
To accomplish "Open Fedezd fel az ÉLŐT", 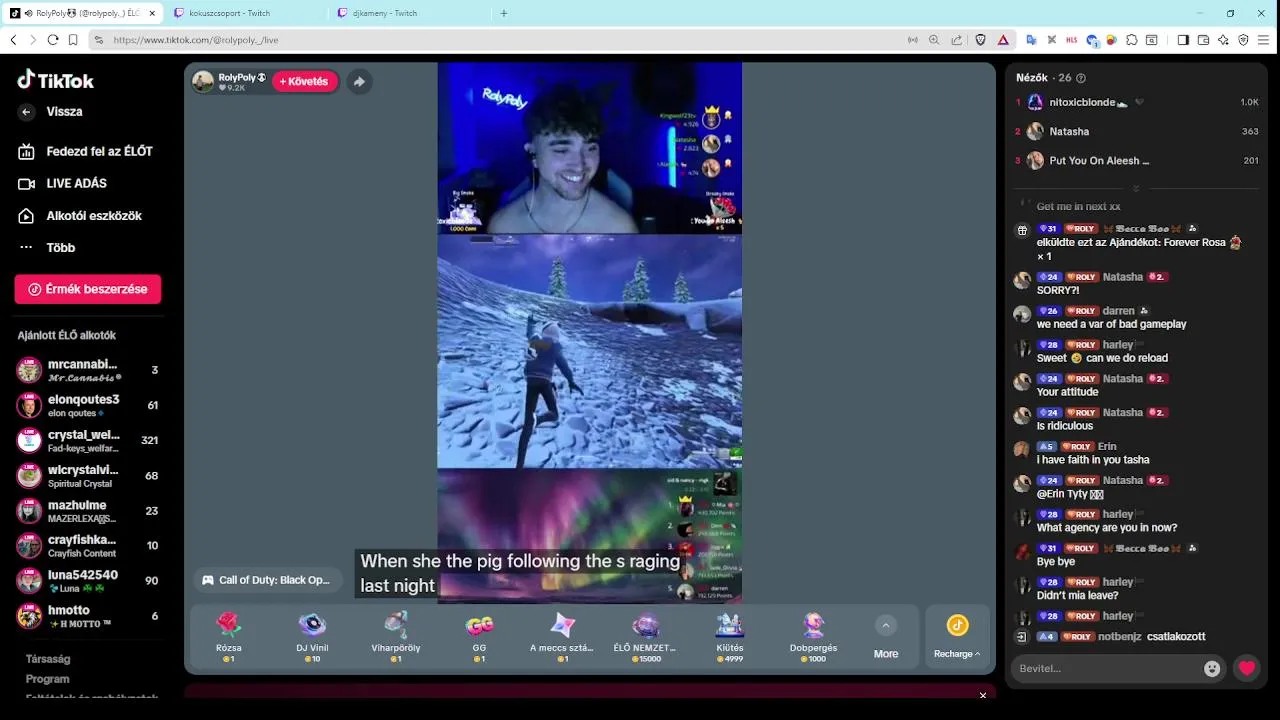I will click(88, 151).
